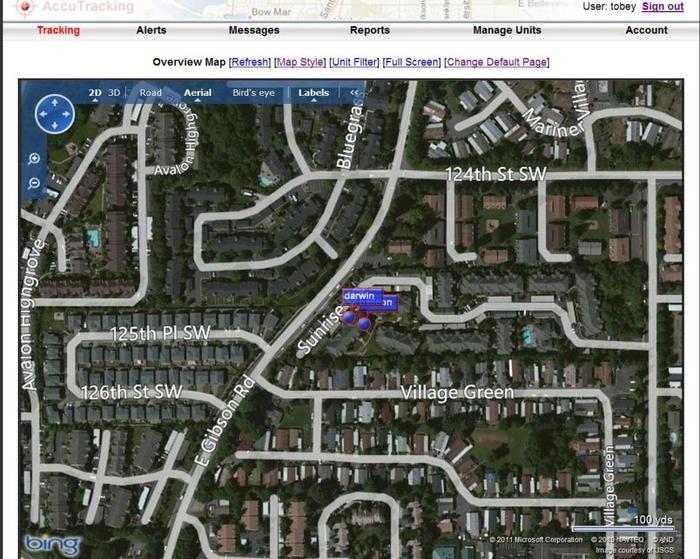Pan the map down with the compass arrow

point(54,125)
